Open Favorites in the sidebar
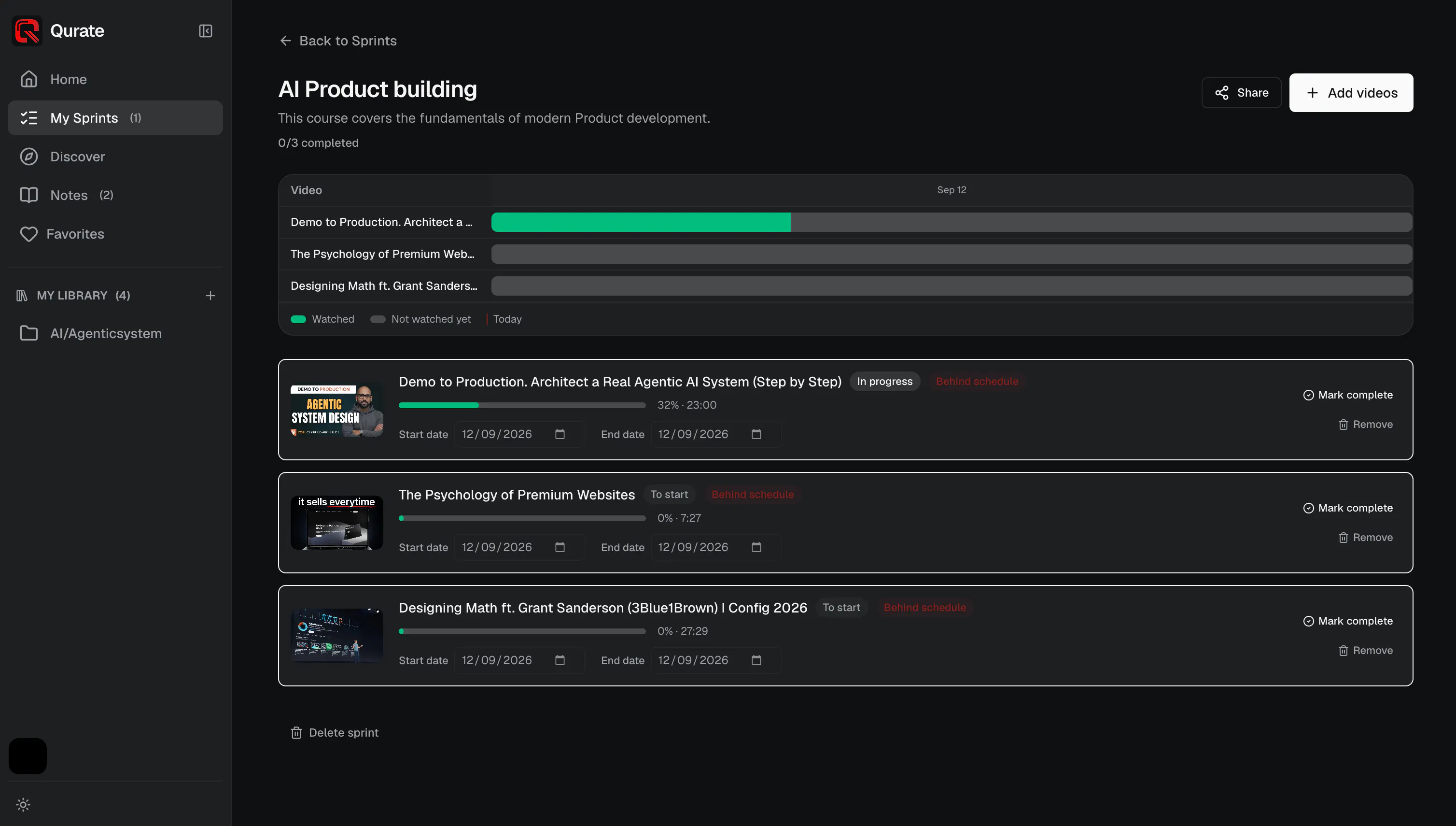This screenshot has width=1456, height=826. click(x=115, y=234)
